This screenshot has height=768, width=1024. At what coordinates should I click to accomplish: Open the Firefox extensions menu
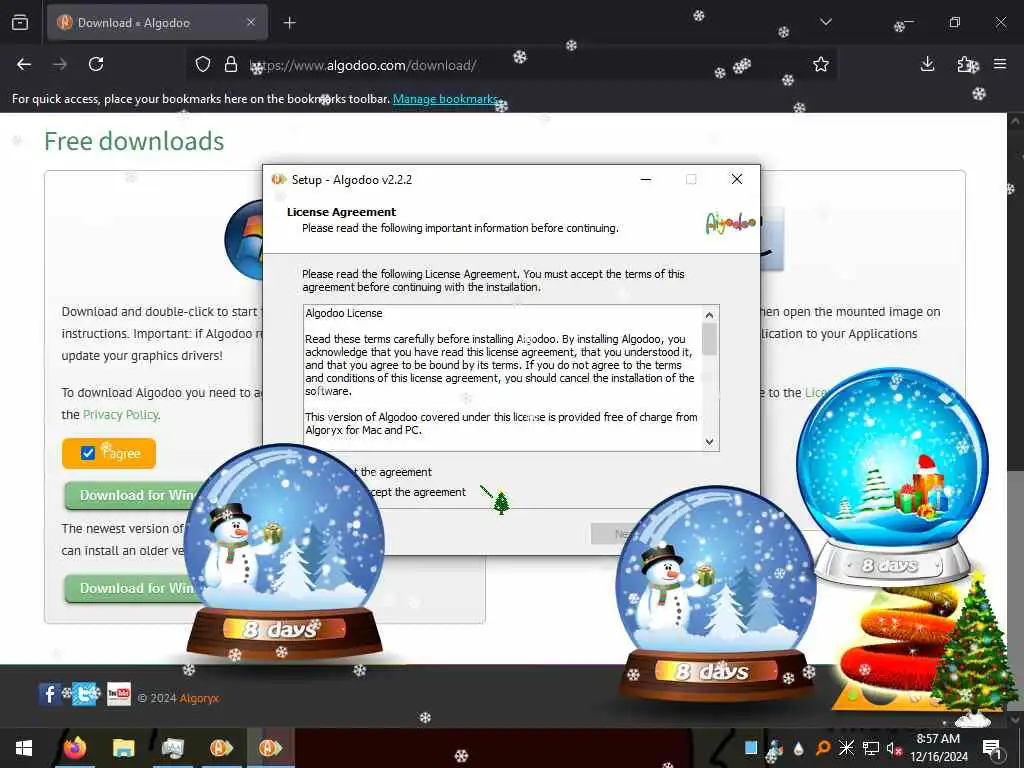(965, 64)
